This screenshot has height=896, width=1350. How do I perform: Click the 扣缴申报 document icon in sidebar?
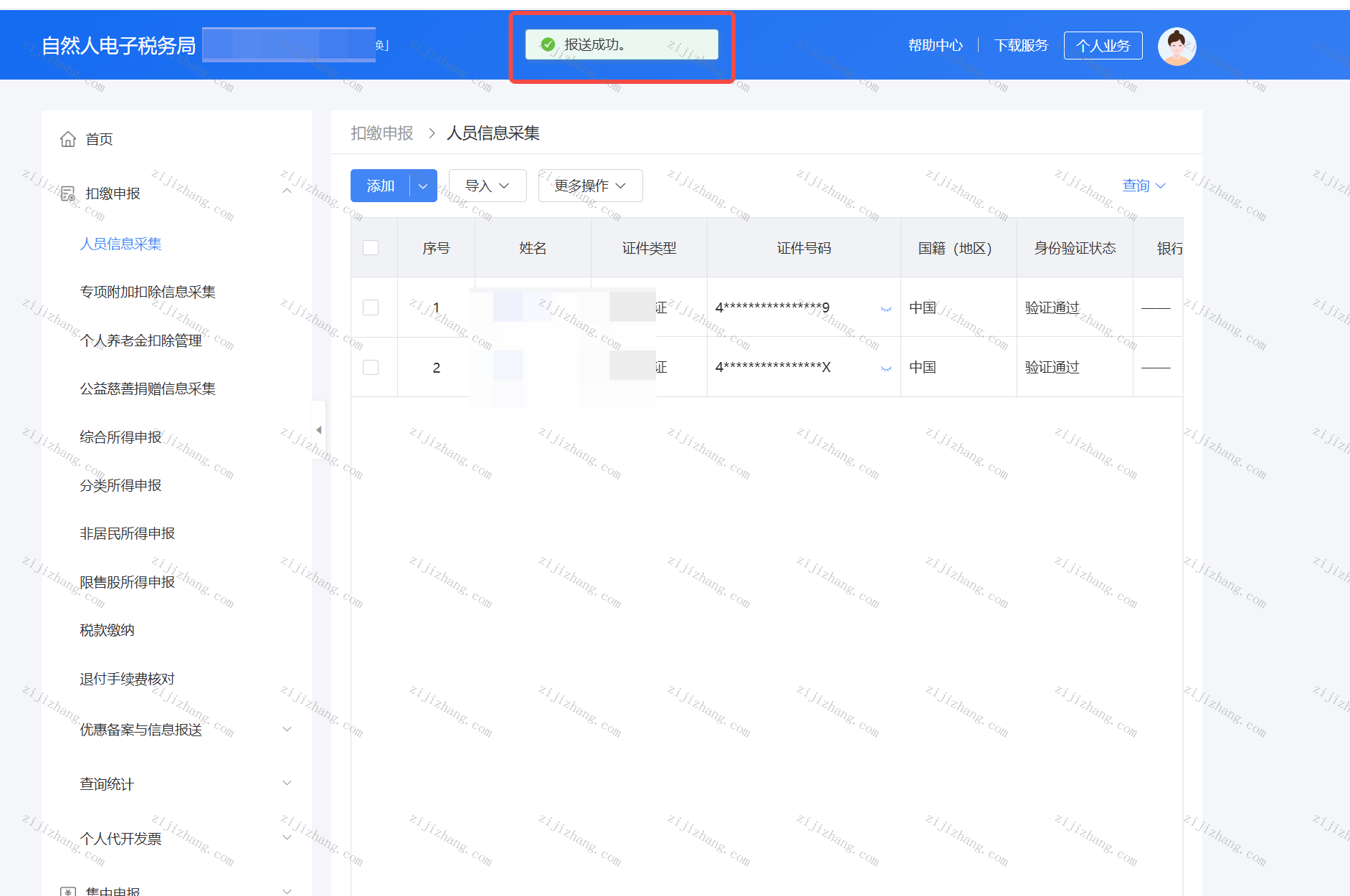click(68, 194)
